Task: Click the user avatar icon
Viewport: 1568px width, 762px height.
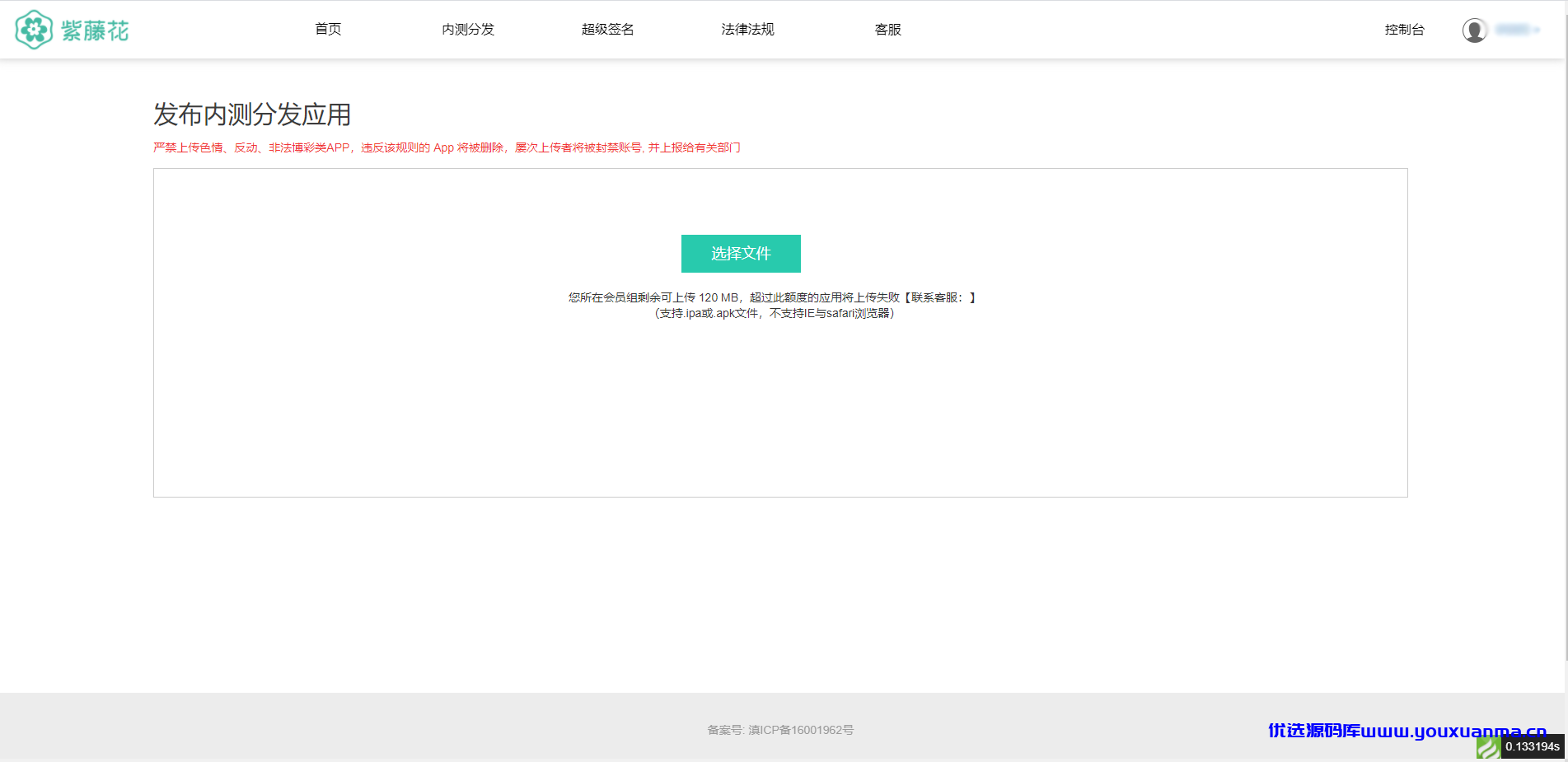Action: coord(1475,30)
